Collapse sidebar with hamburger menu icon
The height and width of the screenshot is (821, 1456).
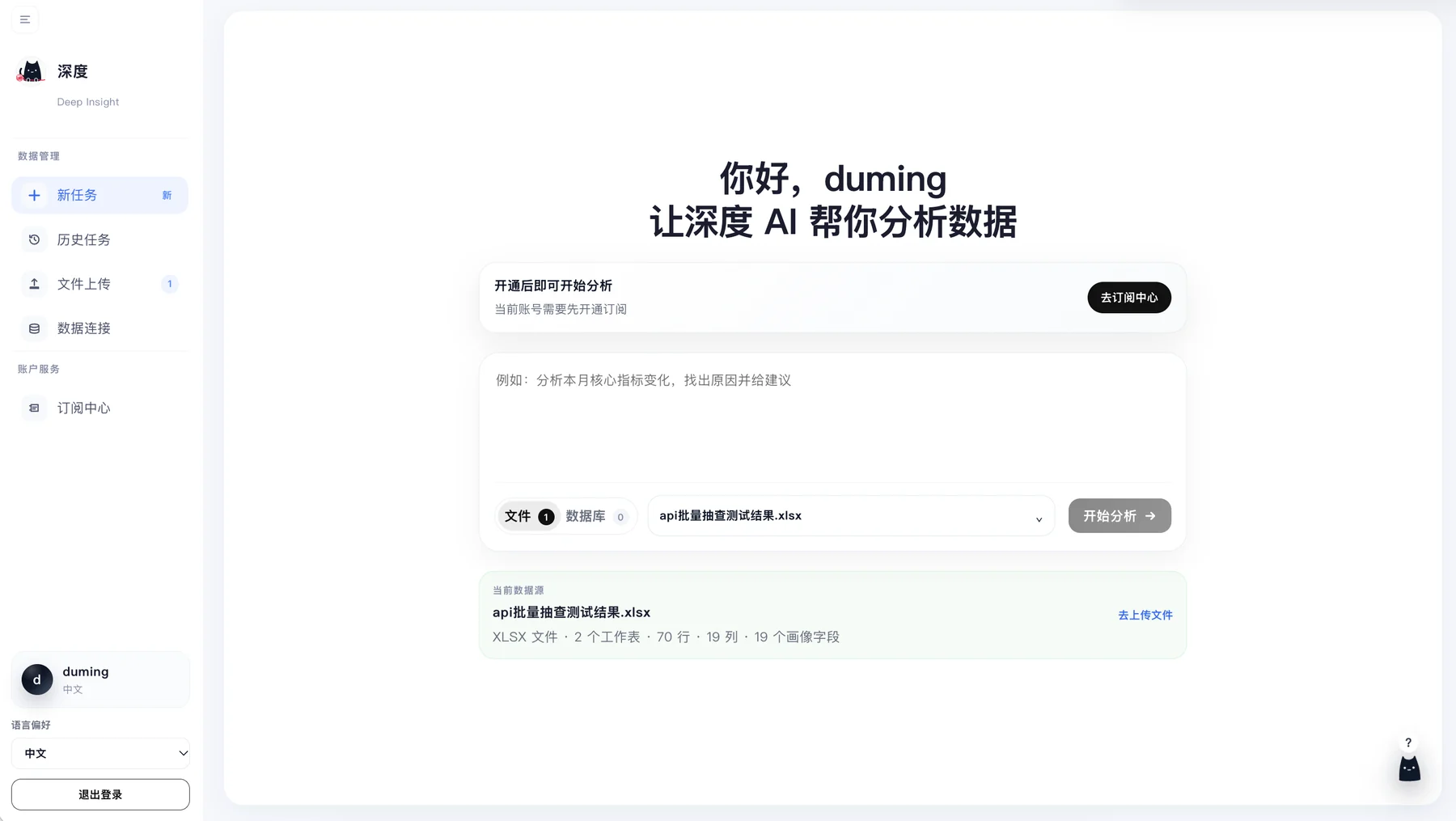point(25,19)
